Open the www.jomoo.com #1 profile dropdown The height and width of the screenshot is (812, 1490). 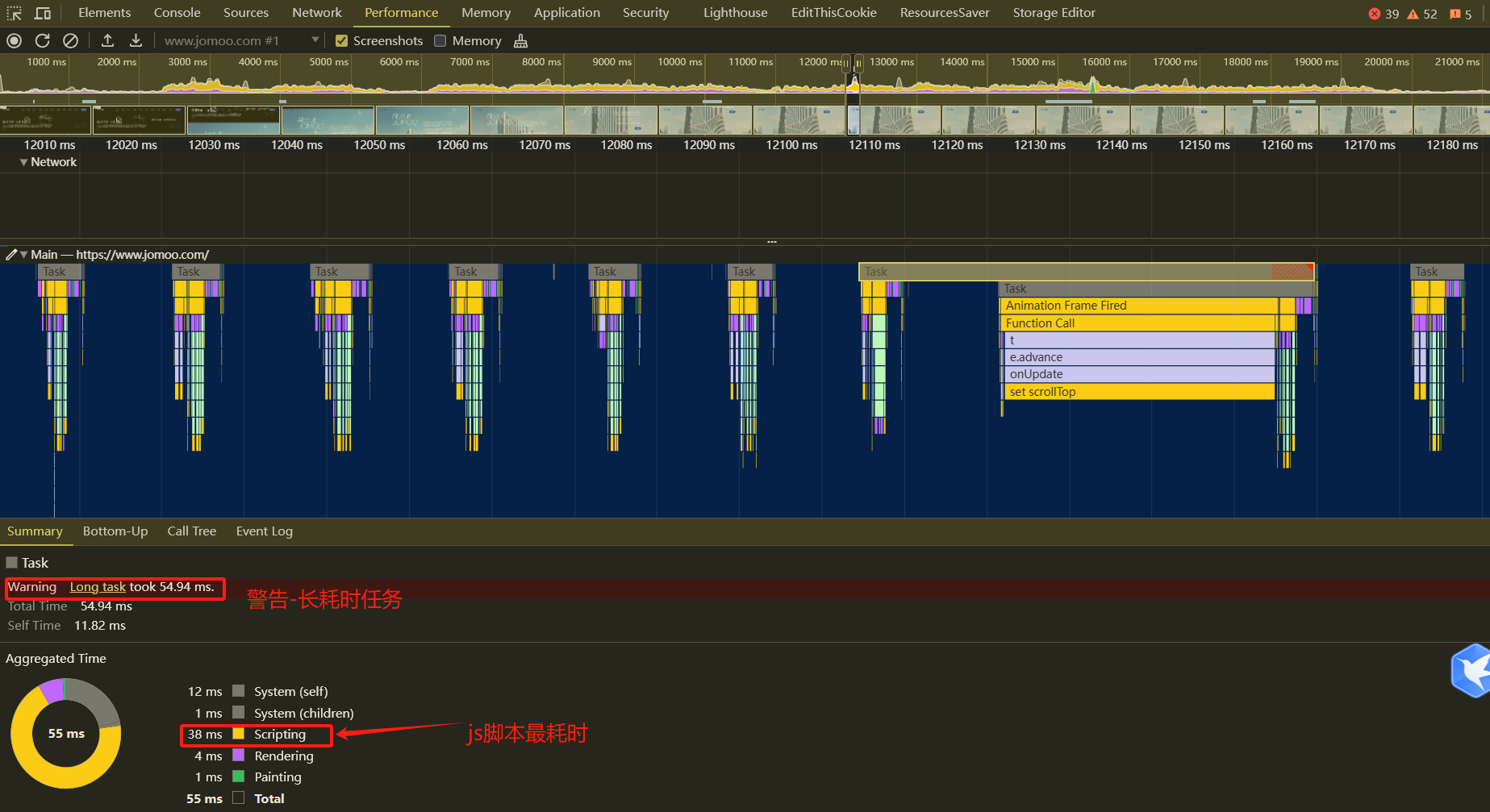click(241, 40)
